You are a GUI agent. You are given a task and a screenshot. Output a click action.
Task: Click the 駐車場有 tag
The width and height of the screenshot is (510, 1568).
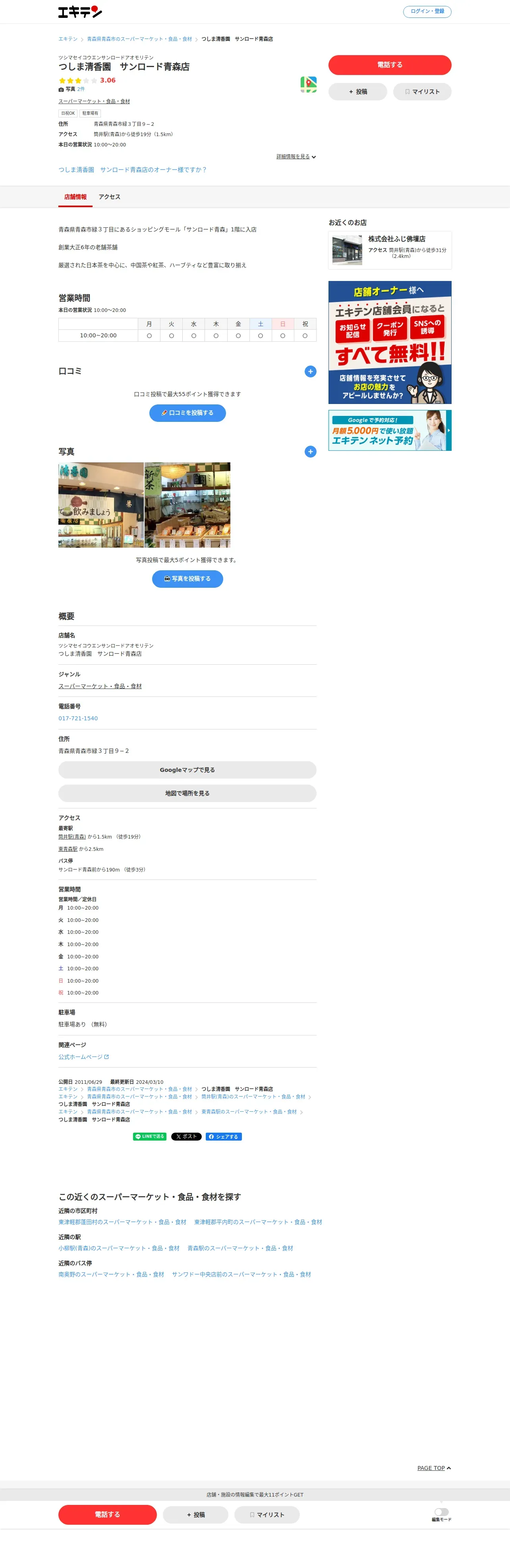click(90, 113)
